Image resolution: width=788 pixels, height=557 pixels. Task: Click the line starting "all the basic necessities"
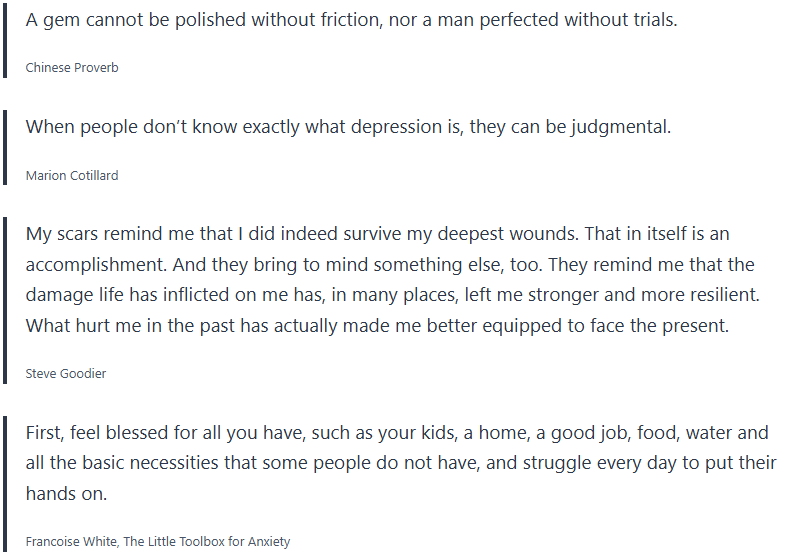tap(401, 463)
